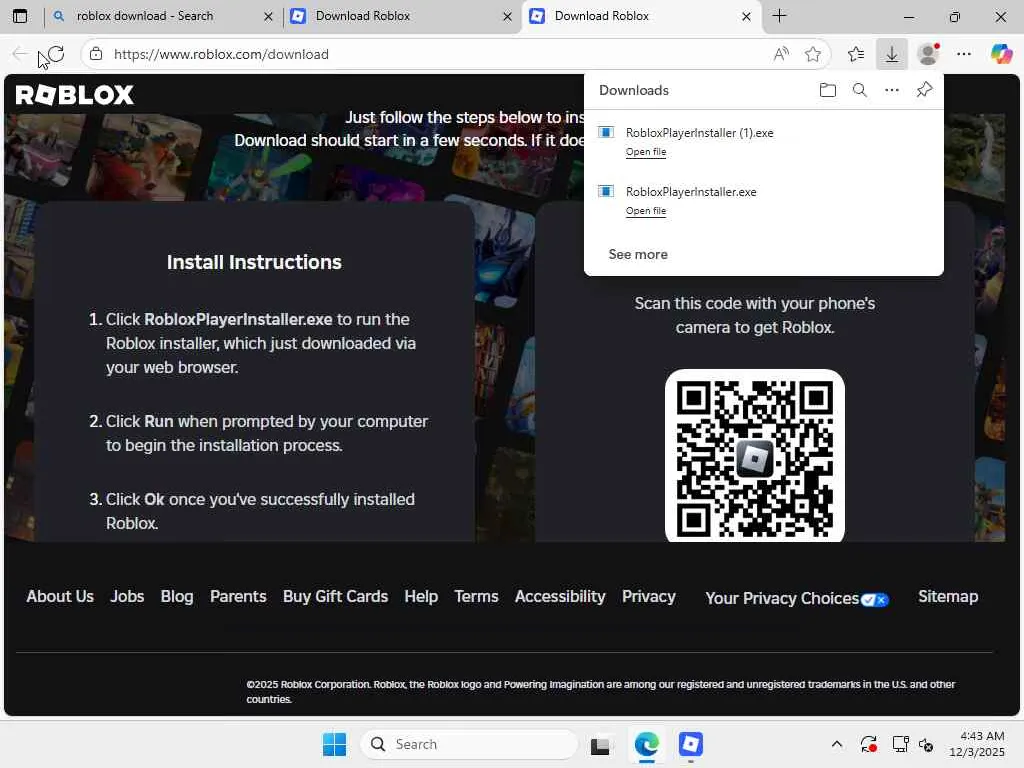Click the taskbar Search box
The width and height of the screenshot is (1024, 768).
point(469,744)
